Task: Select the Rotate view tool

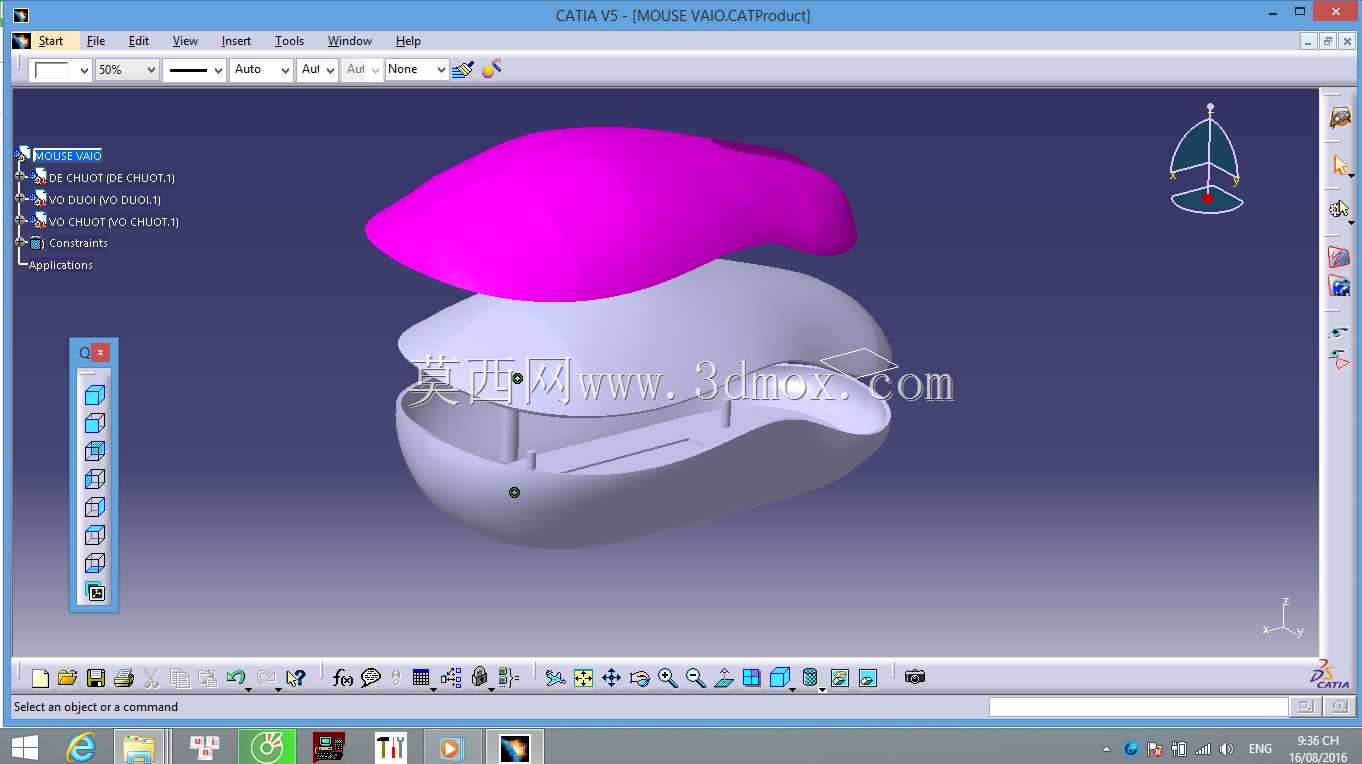Action: pos(639,678)
